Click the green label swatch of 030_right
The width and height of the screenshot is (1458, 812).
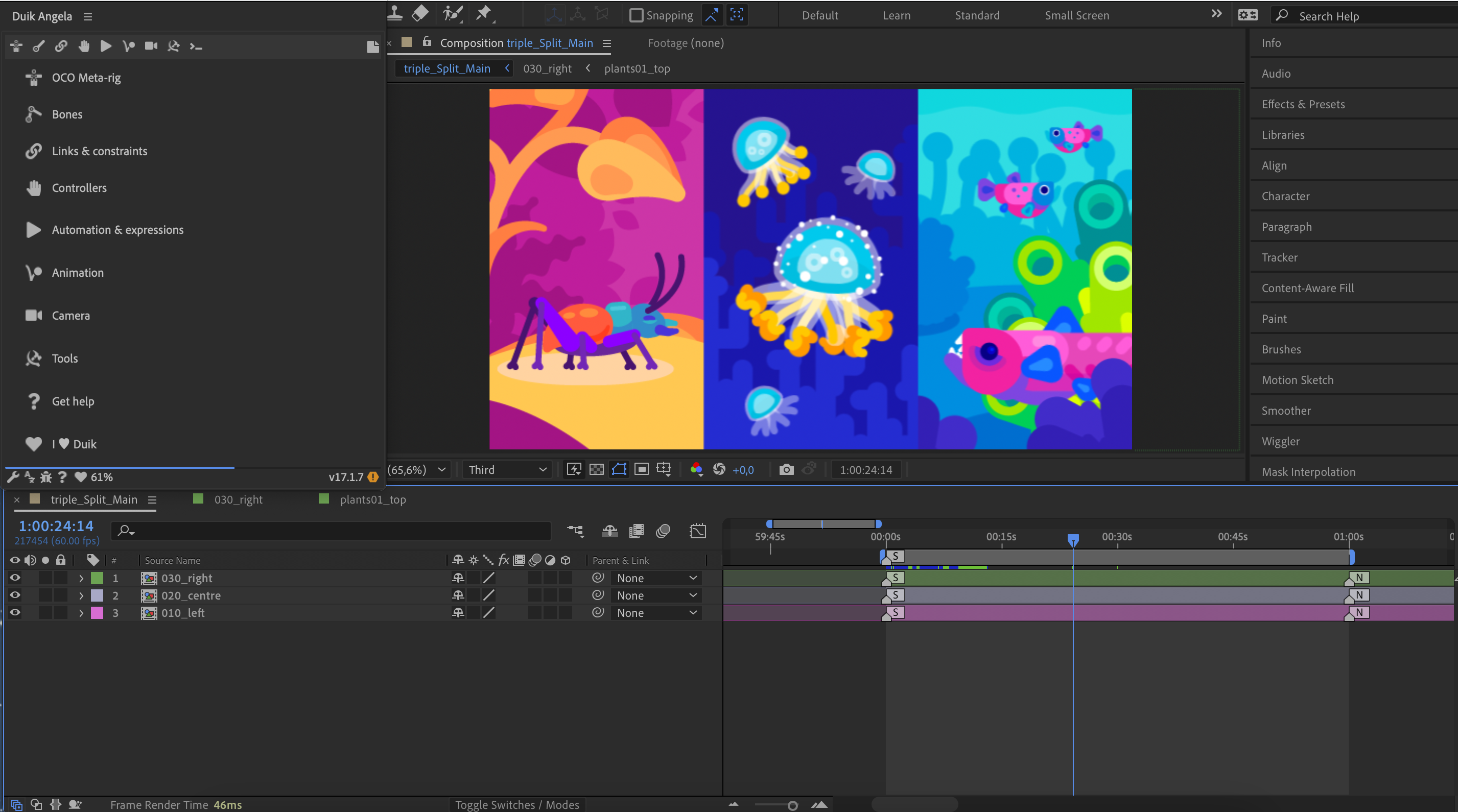(98, 578)
